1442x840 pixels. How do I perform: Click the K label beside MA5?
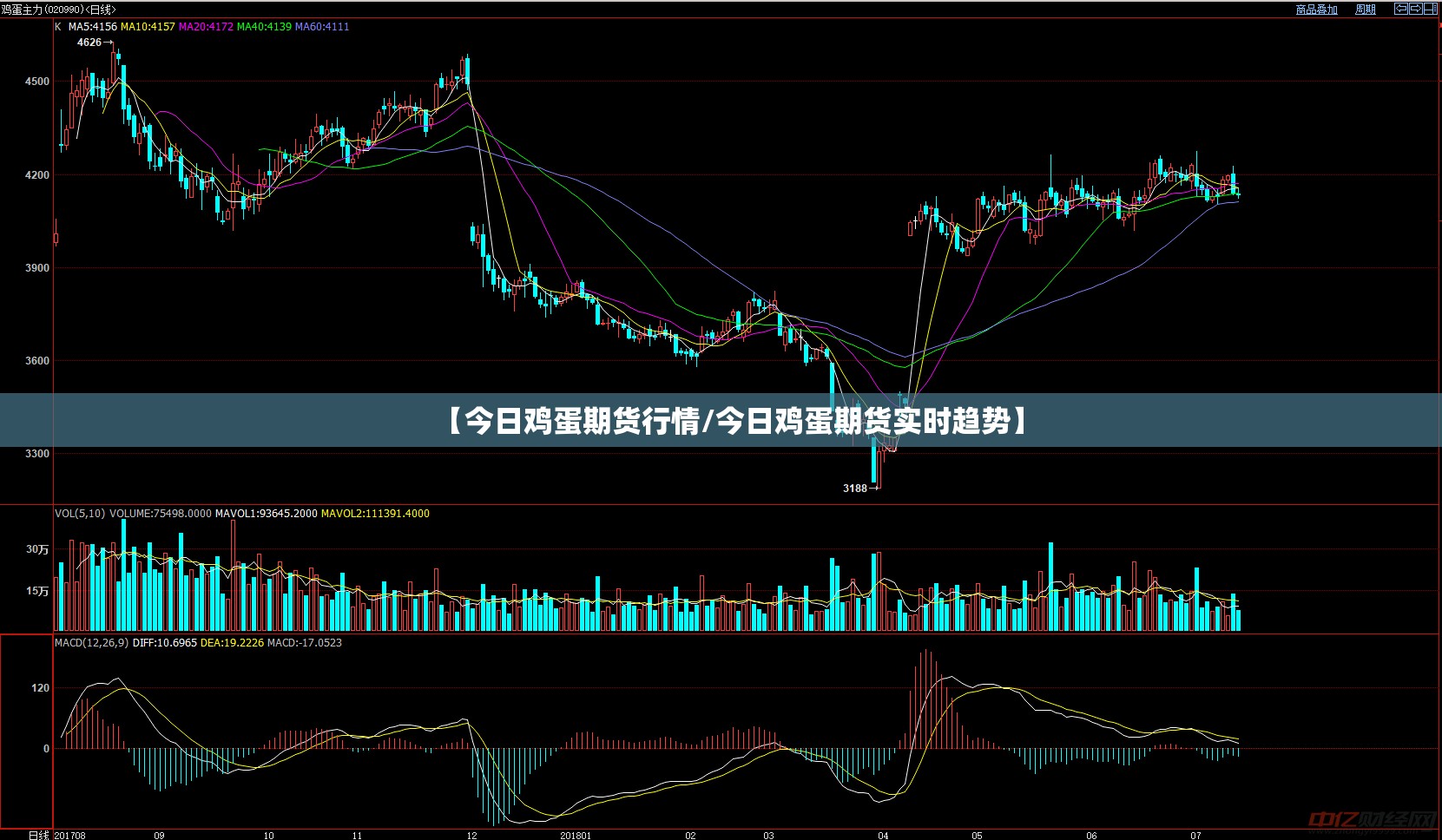click(58, 27)
